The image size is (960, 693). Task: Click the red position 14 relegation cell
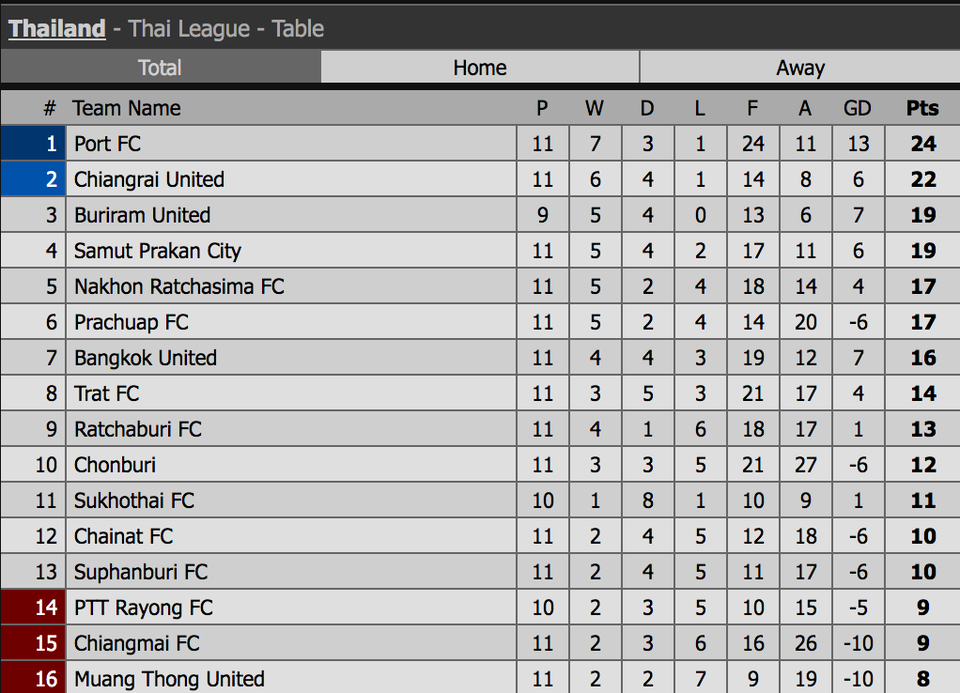(33, 608)
